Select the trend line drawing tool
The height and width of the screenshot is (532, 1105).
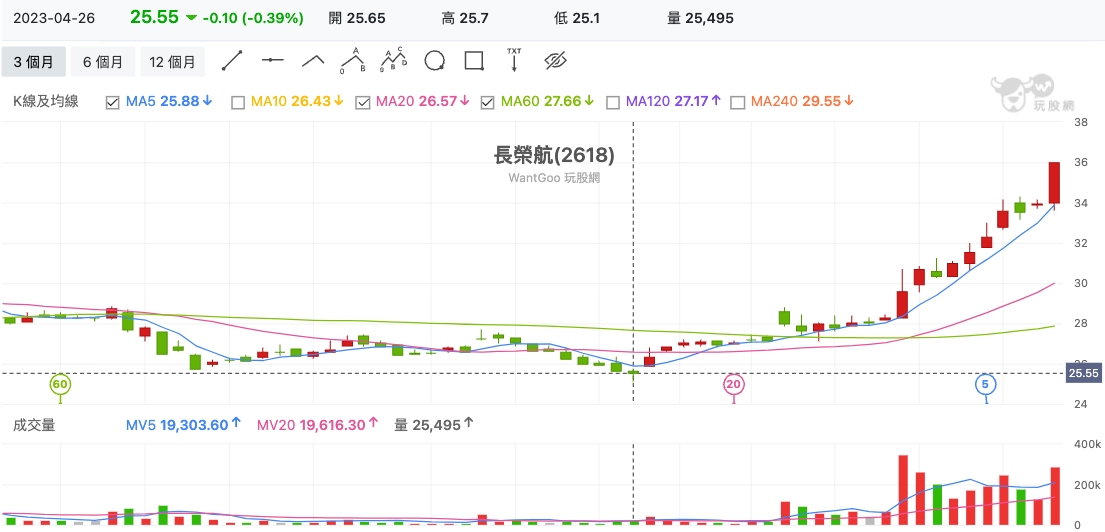point(232,61)
